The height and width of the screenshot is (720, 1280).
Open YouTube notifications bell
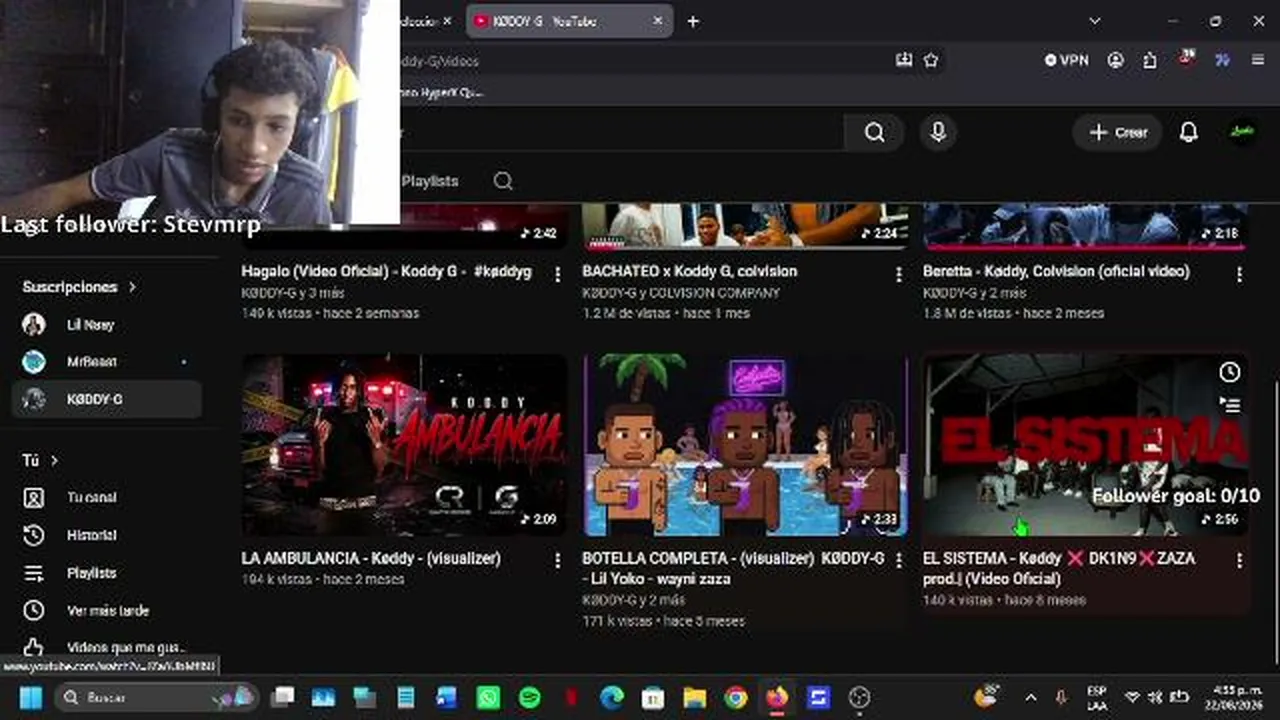tap(1188, 132)
